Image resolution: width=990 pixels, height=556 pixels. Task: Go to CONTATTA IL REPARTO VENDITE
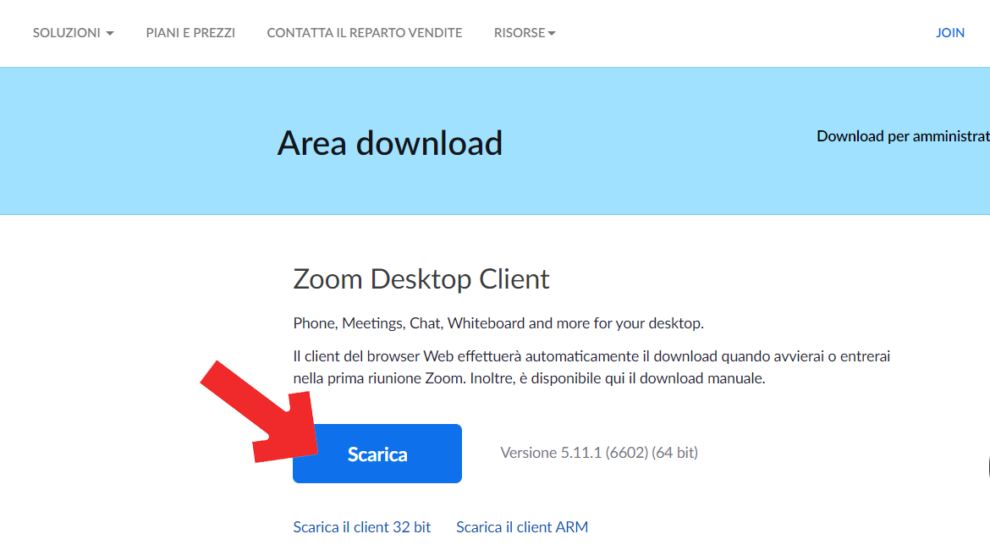point(364,33)
